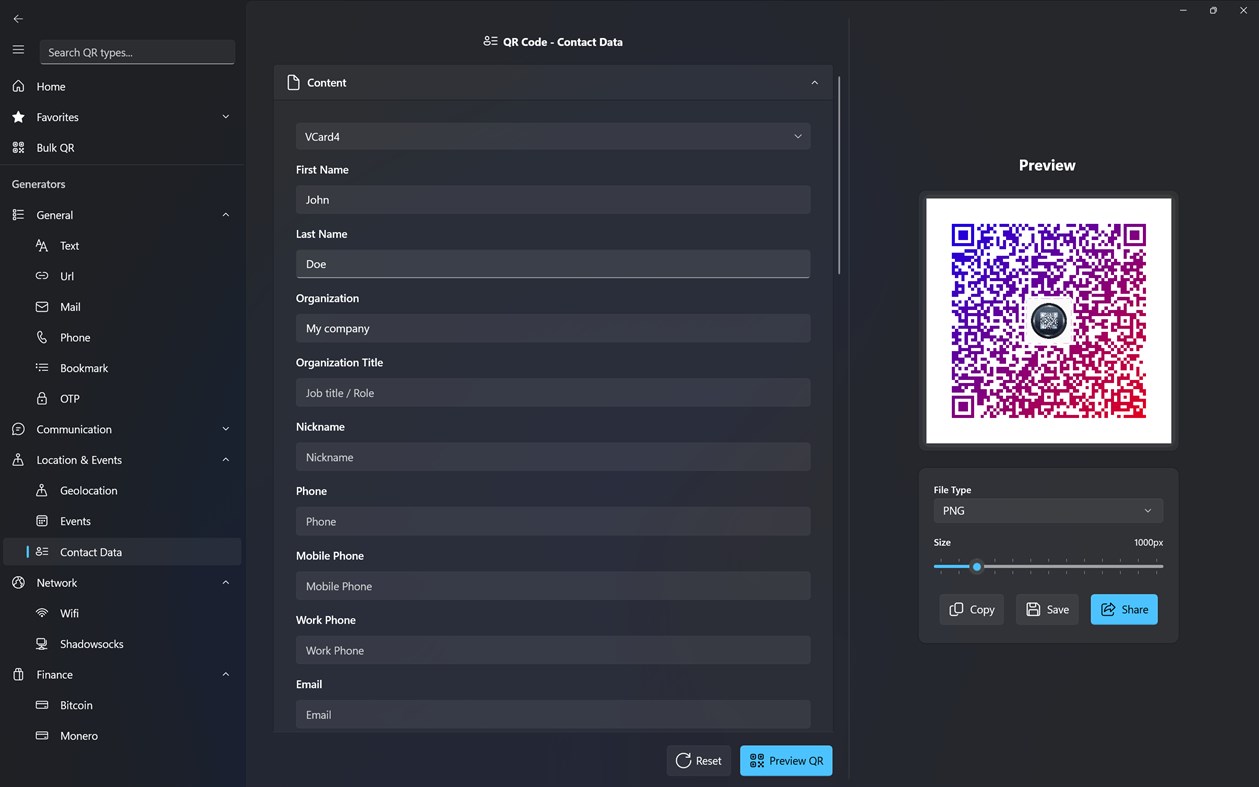The image size is (1259, 787).
Task: Select the Text generator in the sidebar
Action: pos(70,245)
